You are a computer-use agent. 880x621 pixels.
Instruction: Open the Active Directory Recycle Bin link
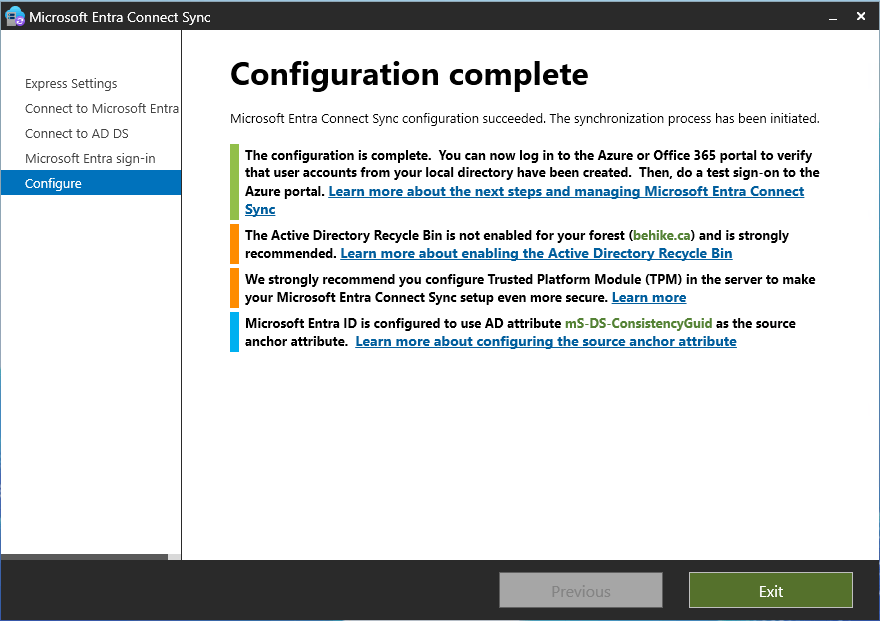pos(536,254)
